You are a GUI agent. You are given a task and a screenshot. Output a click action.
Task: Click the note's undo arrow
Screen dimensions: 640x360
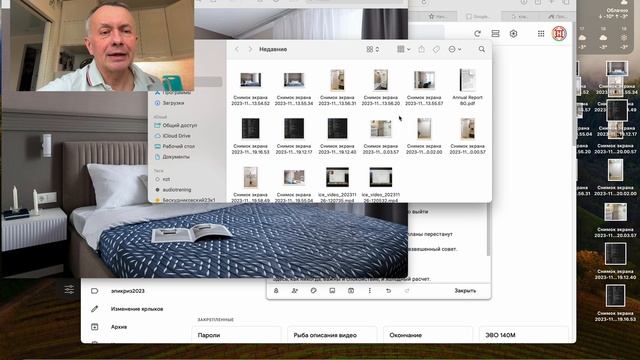[x=389, y=291]
